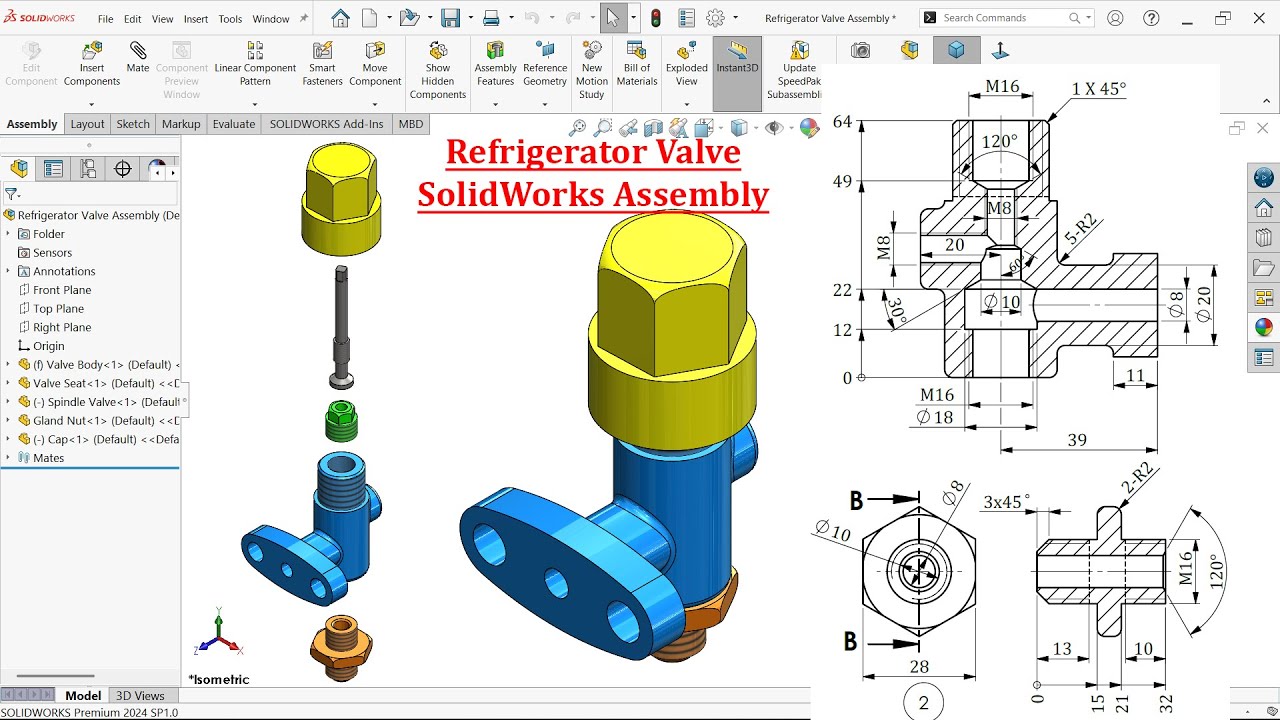Image resolution: width=1280 pixels, height=720 pixels.
Task: Click the Rebuild traffic light icon
Action: [656, 18]
